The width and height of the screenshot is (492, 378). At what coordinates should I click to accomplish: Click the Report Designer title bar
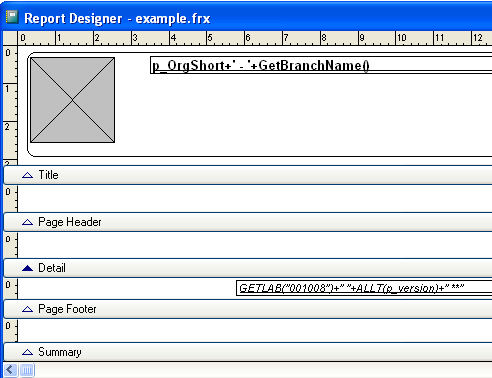click(246, 18)
